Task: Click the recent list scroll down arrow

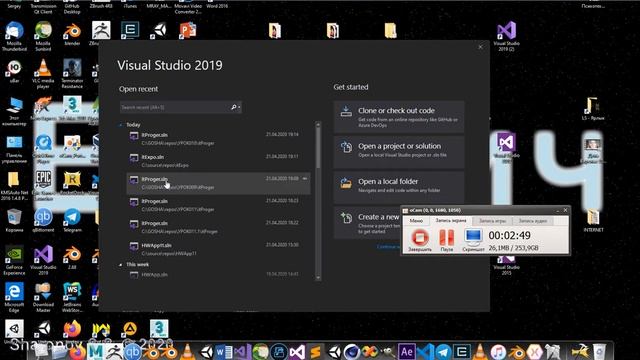Action: pos(318,278)
